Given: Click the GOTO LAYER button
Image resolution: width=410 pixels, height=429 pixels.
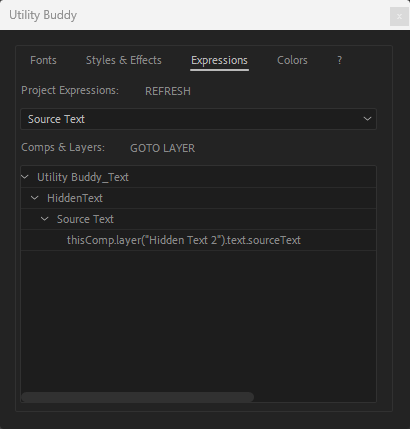Looking at the screenshot, I should [163, 148].
